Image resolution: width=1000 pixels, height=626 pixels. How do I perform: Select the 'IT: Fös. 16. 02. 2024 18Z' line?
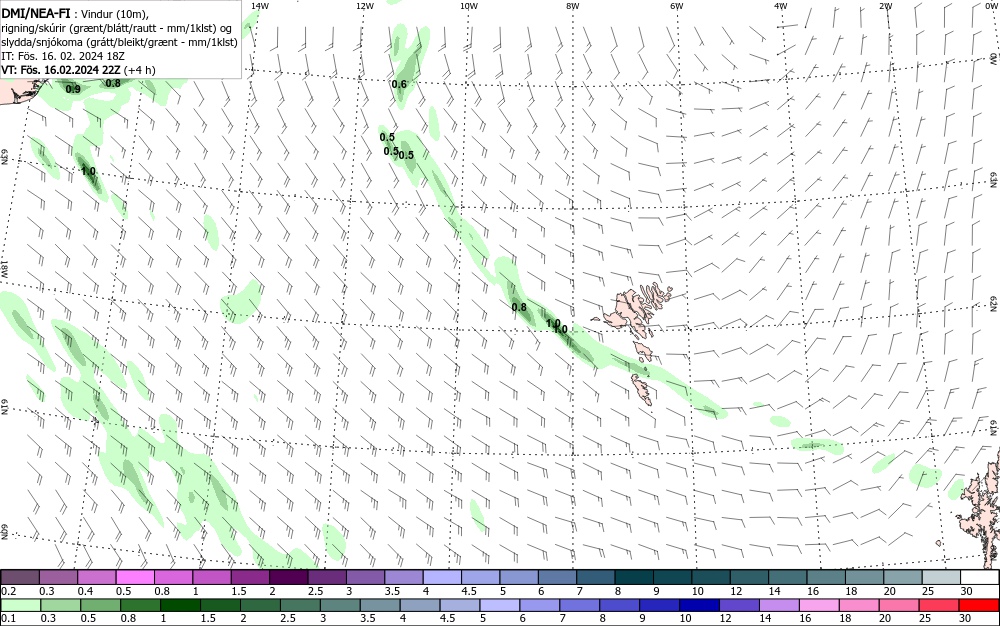pos(64,56)
